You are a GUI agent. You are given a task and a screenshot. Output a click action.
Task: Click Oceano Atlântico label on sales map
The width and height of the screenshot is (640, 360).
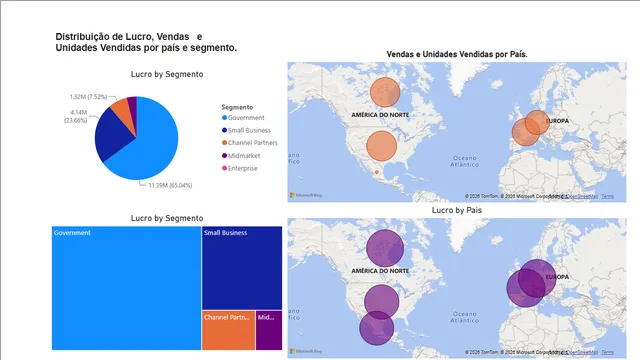click(464, 161)
